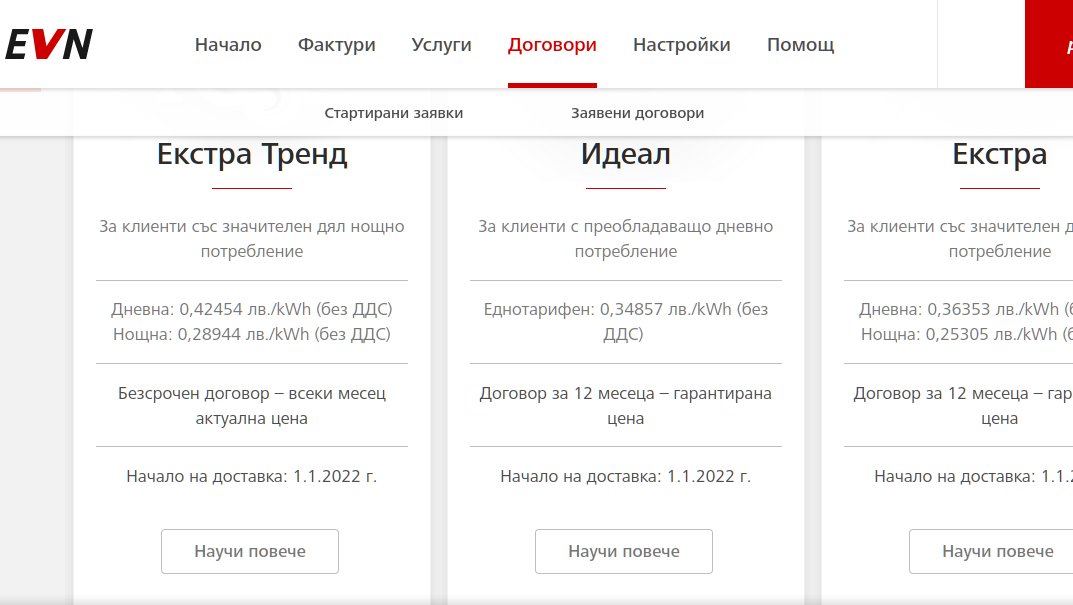
Task: Open the Начало menu item
Action: coord(228,44)
